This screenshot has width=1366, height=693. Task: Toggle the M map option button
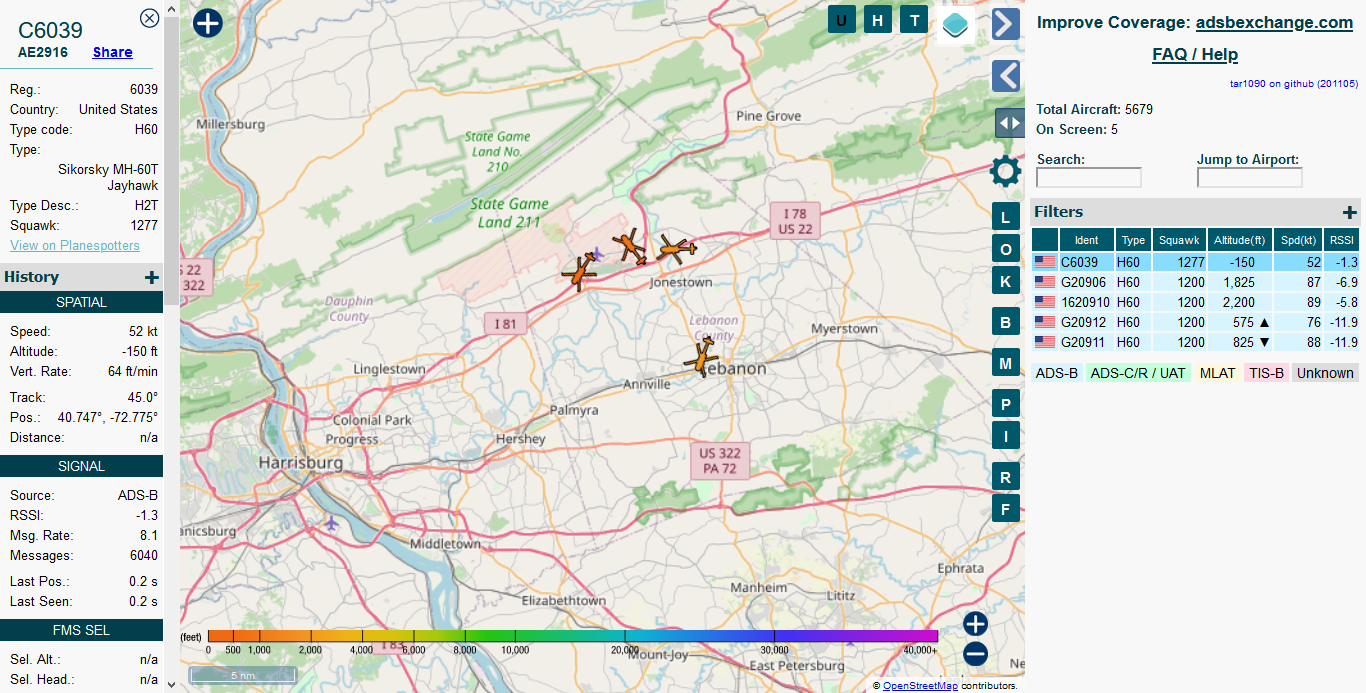click(x=1006, y=363)
